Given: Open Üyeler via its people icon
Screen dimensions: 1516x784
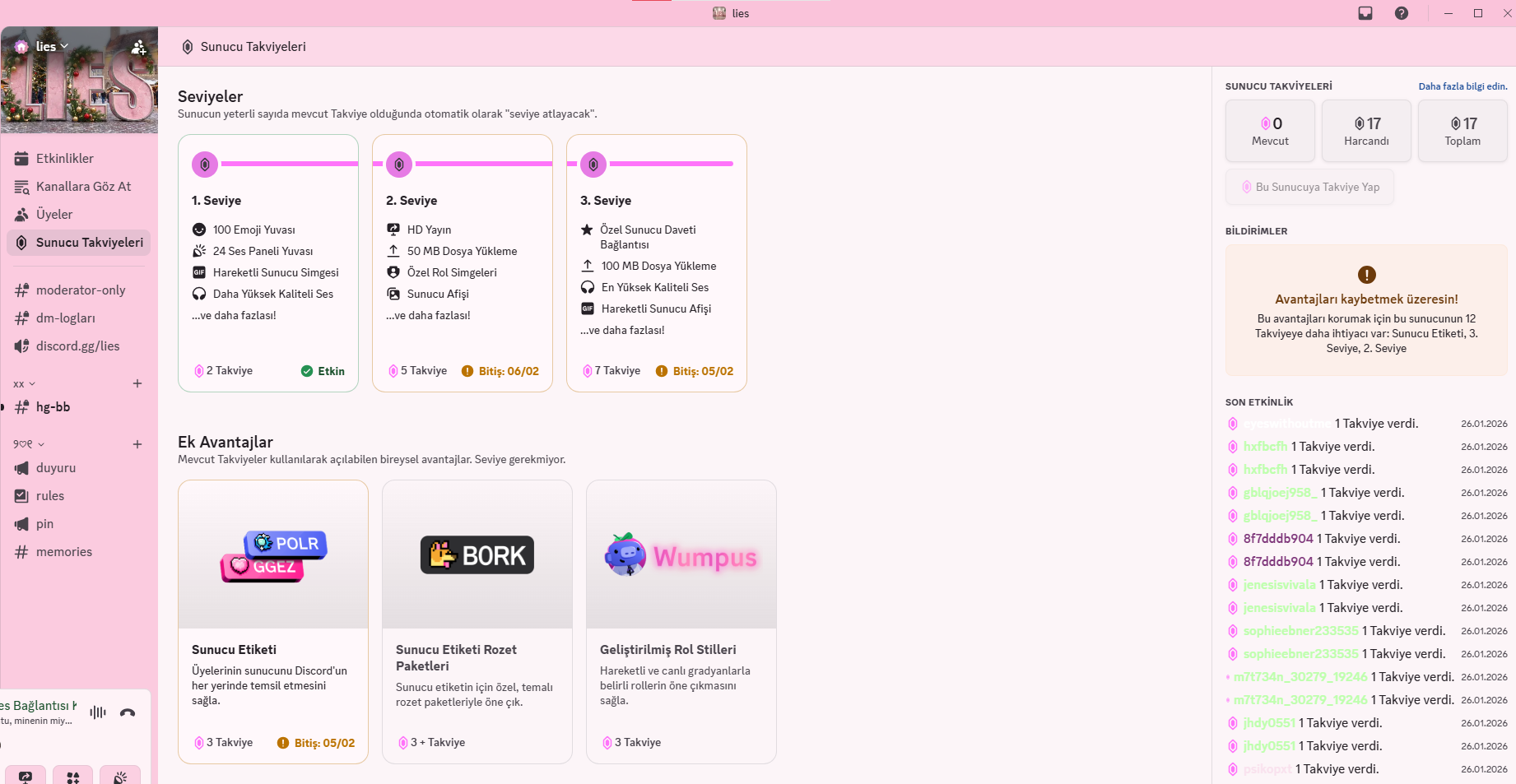Looking at the screenshot, I should tap(21, 215).
